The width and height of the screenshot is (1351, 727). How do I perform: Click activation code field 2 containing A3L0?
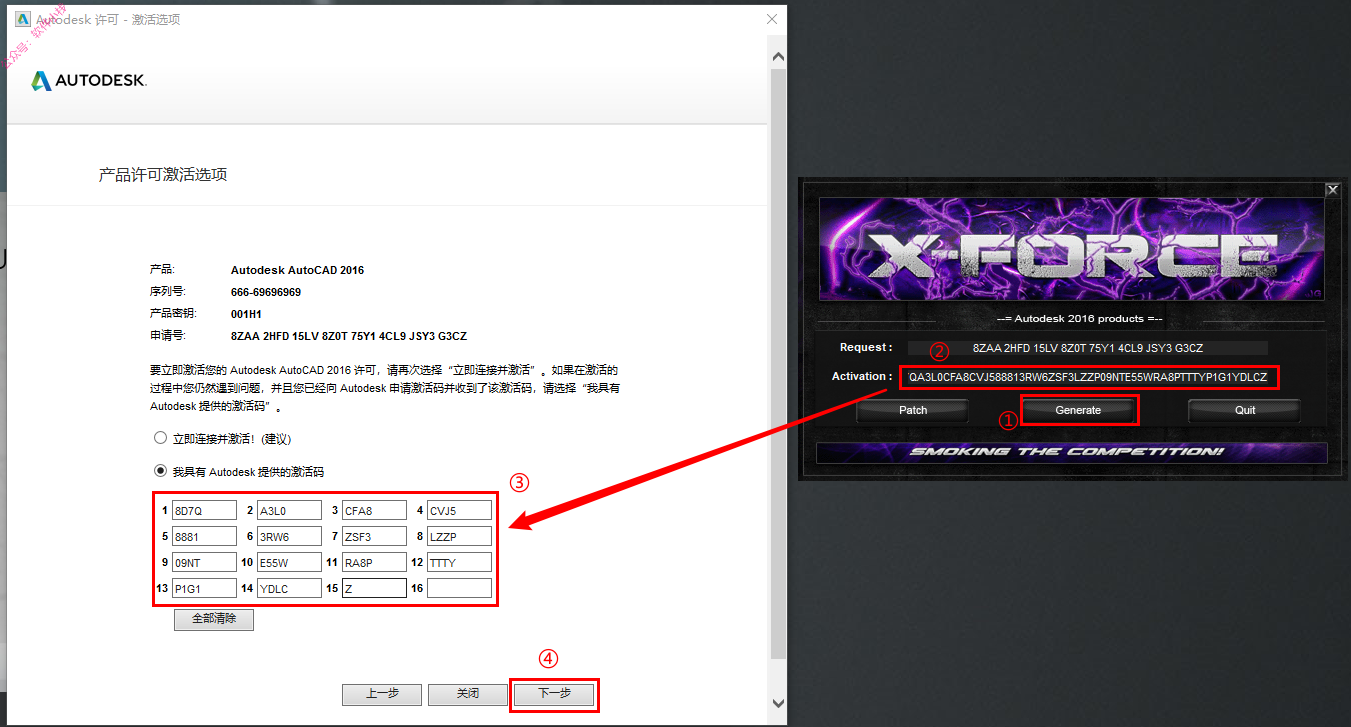coord(289,510)
